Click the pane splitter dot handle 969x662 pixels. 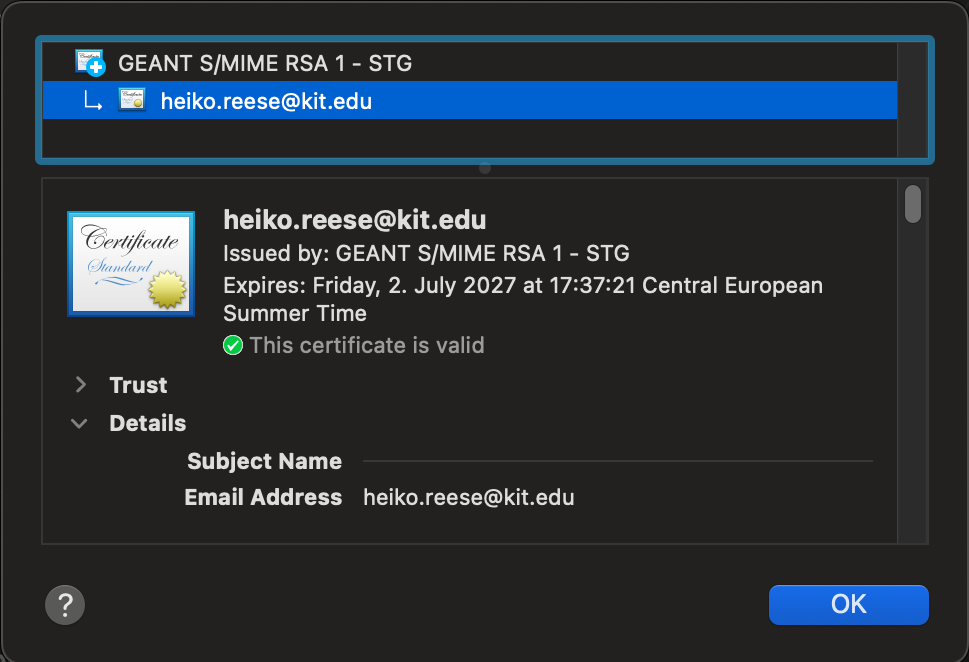485,168
